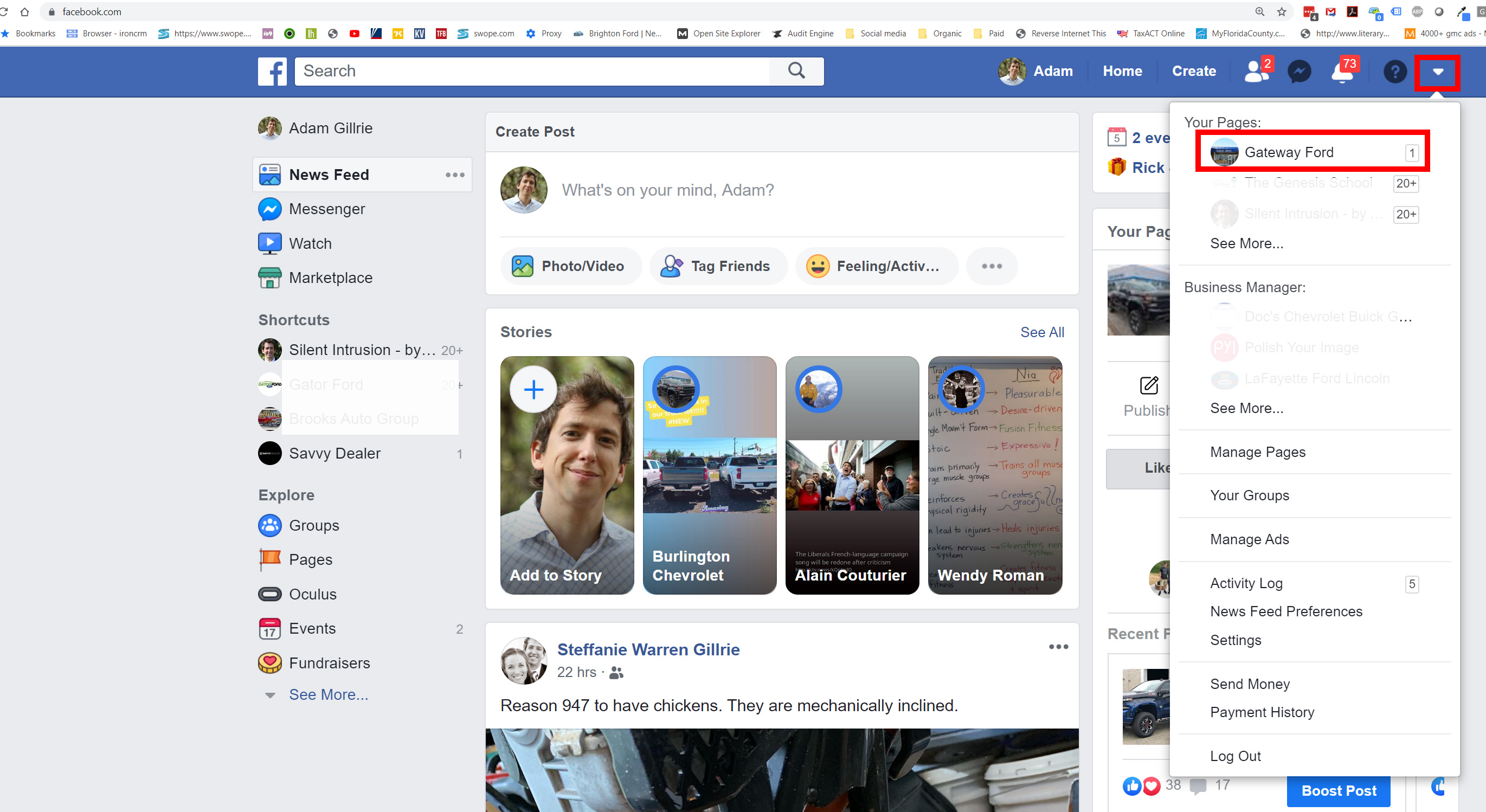Open Adam profile in top bar
Screen dimensions: 1486x812
click(1035, 71)
